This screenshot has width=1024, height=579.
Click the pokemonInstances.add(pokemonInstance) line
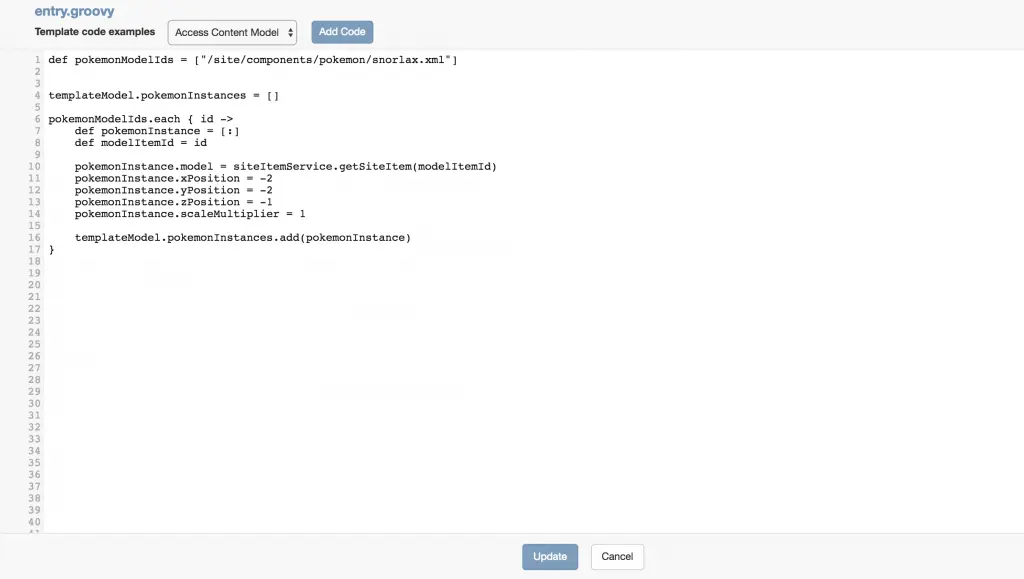[242, 238]
